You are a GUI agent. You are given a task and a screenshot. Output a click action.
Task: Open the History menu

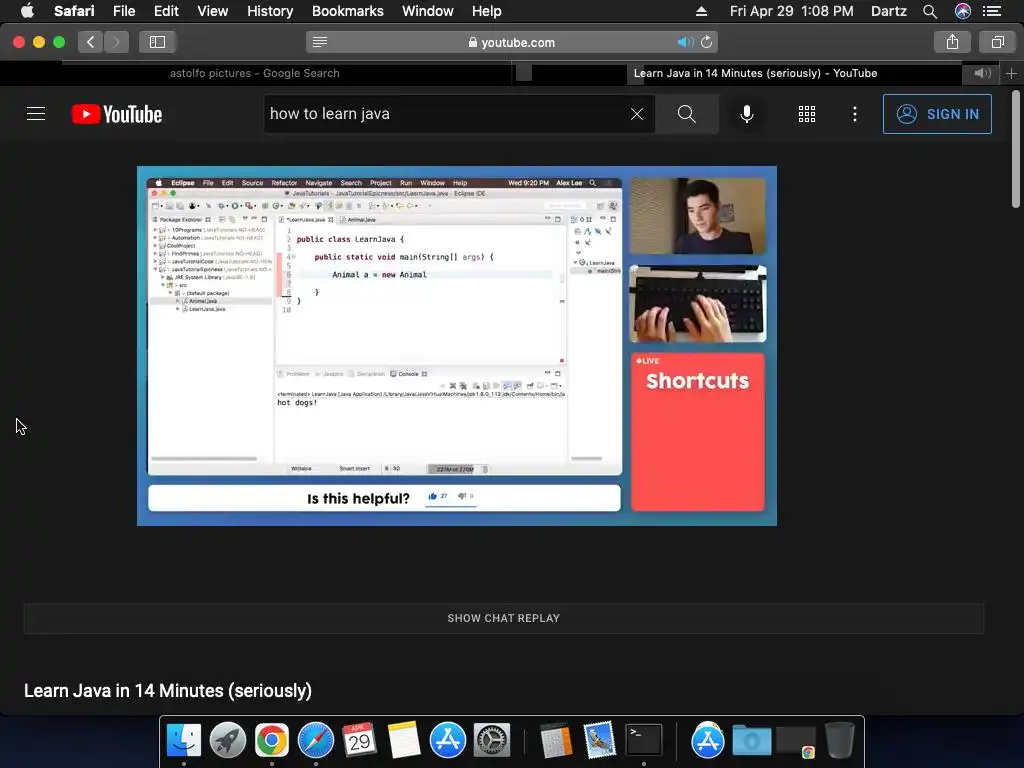tap(270, 11)
